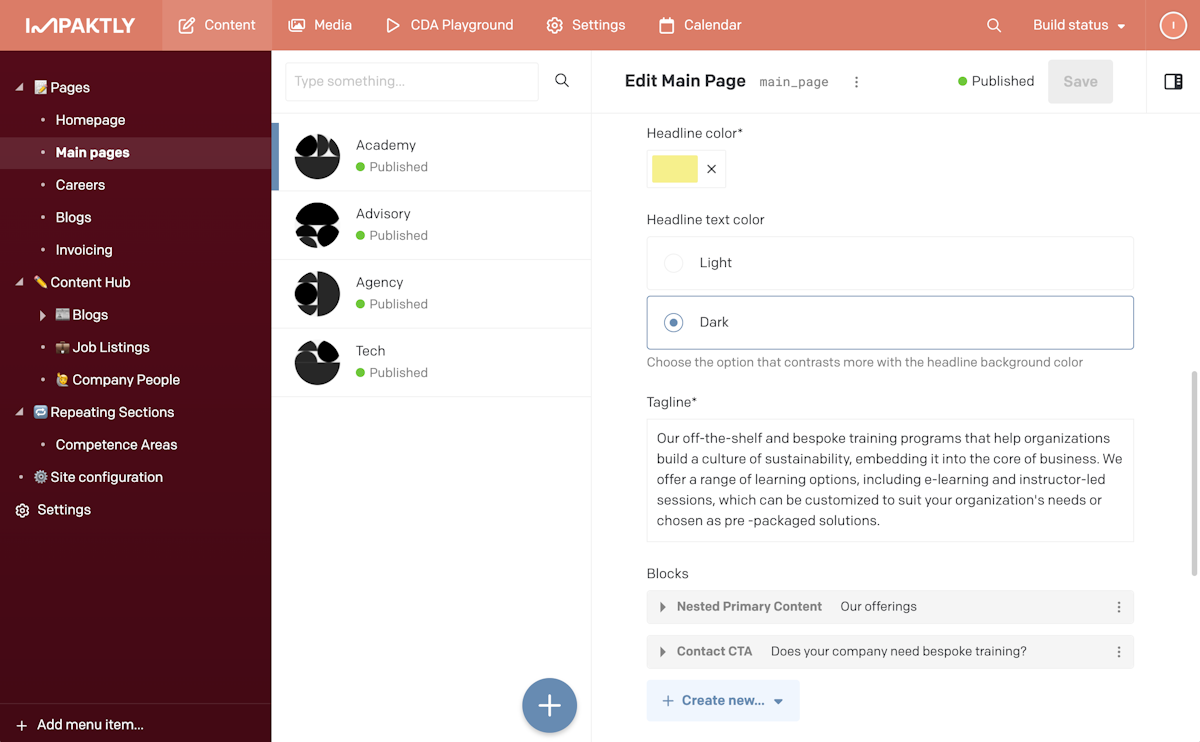Select the Tech record name
Screen dimensions: 1200x742
click(370, 351)
